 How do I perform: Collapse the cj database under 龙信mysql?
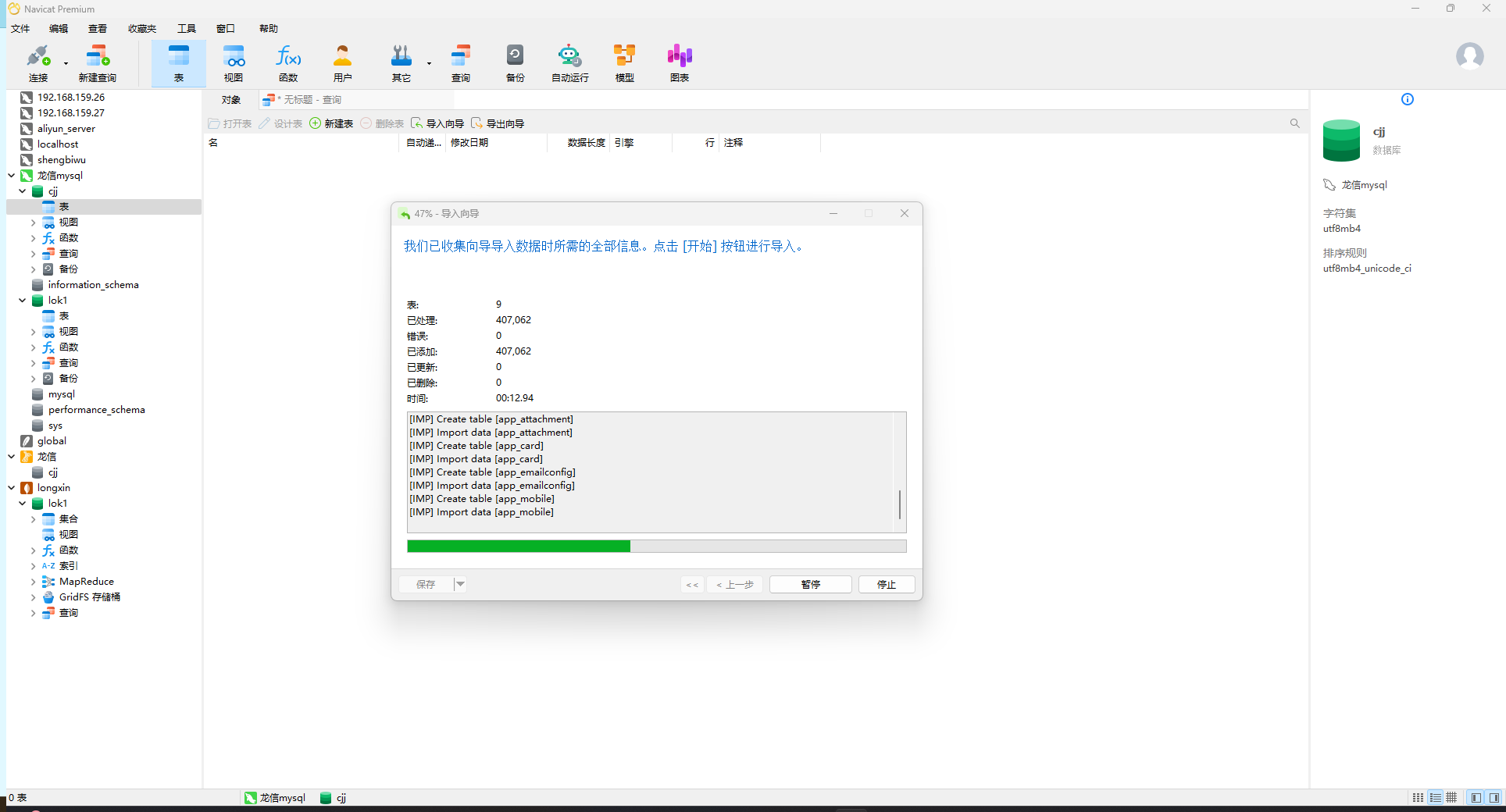tap(23, 191)
